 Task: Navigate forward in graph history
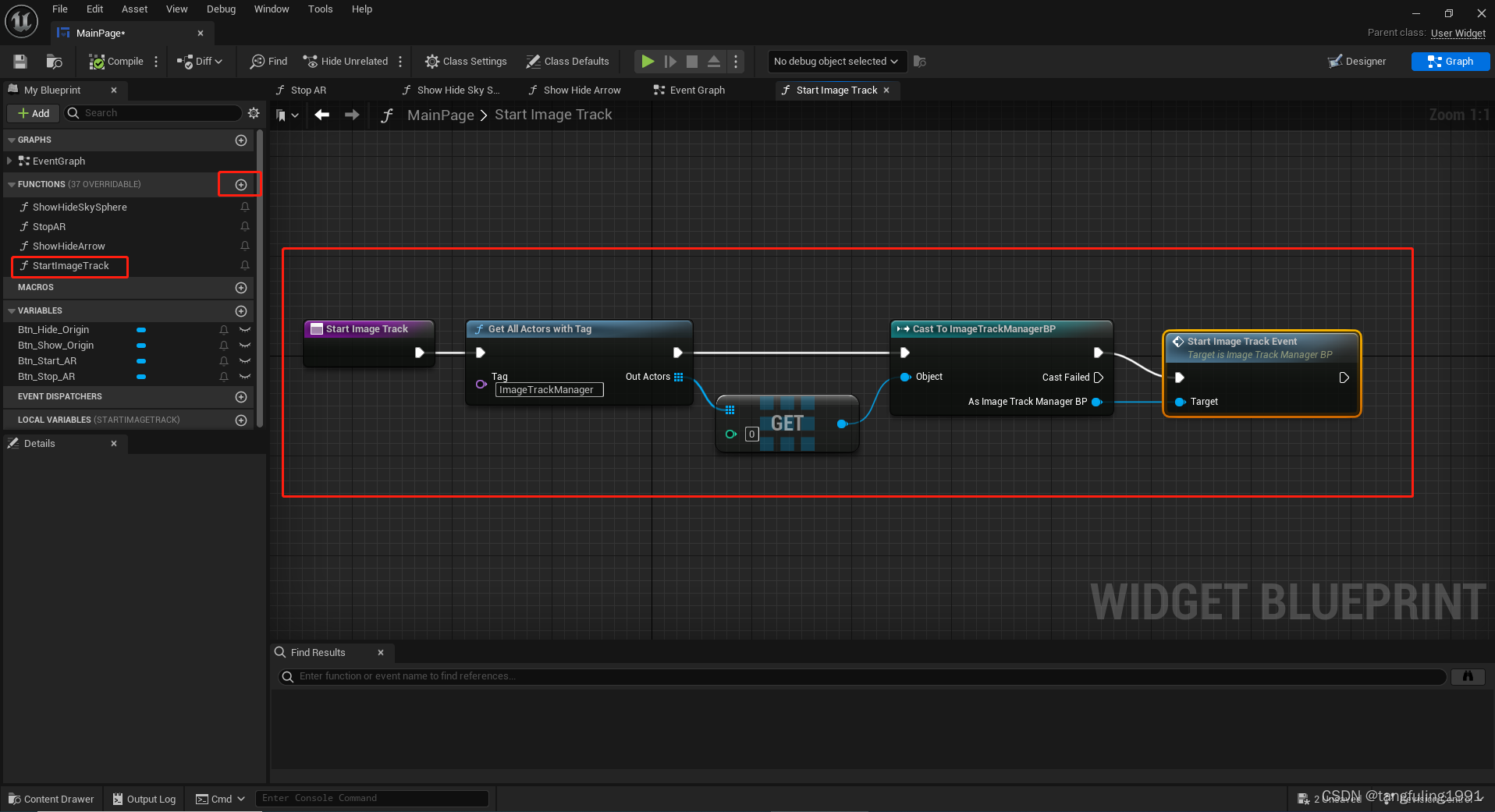coord(352,115)
